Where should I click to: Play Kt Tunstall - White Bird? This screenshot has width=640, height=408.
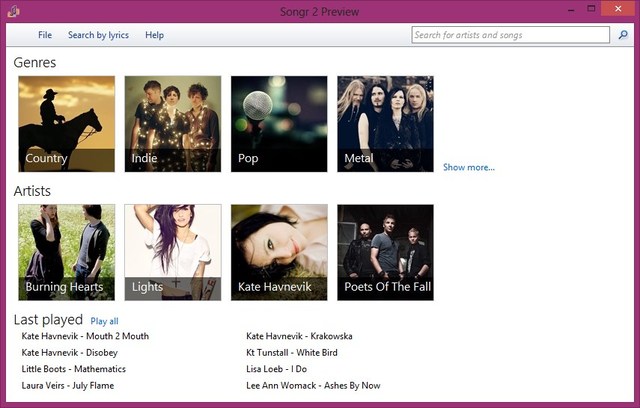pyautogui.click(x=291, y=353)
